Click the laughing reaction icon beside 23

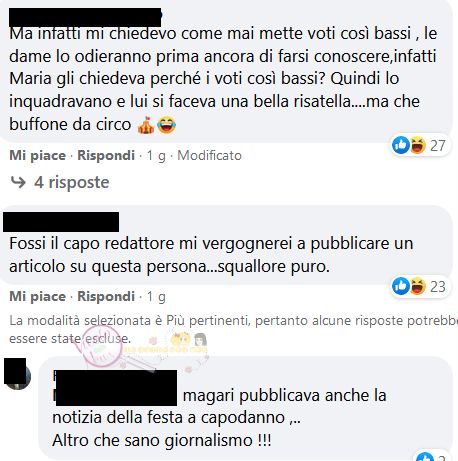coord(418,286)
